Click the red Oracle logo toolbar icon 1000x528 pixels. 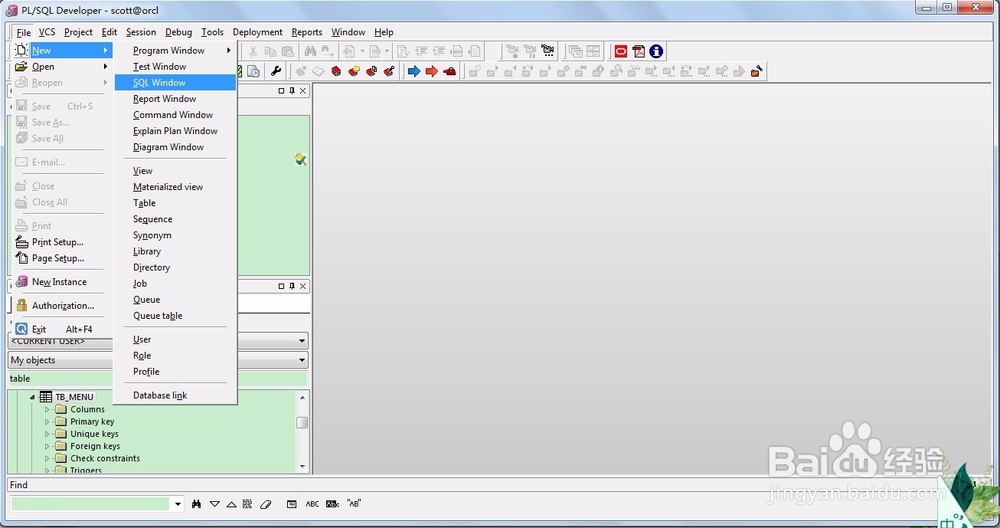pyautogui.click(x=621, y=52)
